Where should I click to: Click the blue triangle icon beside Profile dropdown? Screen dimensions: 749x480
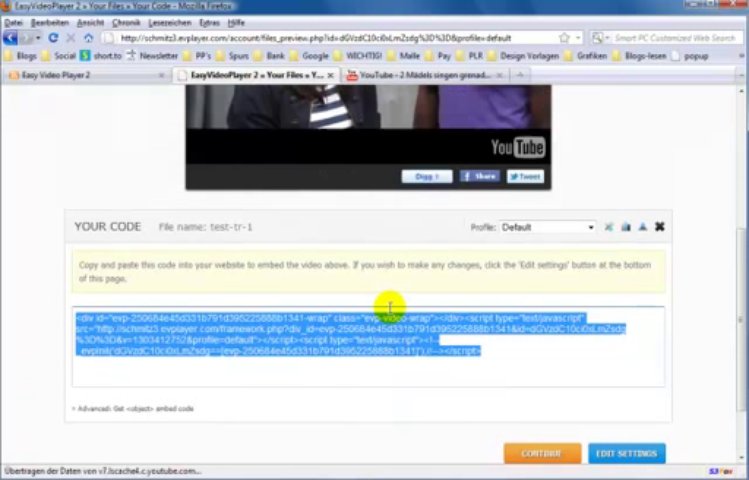pos(643,227)
